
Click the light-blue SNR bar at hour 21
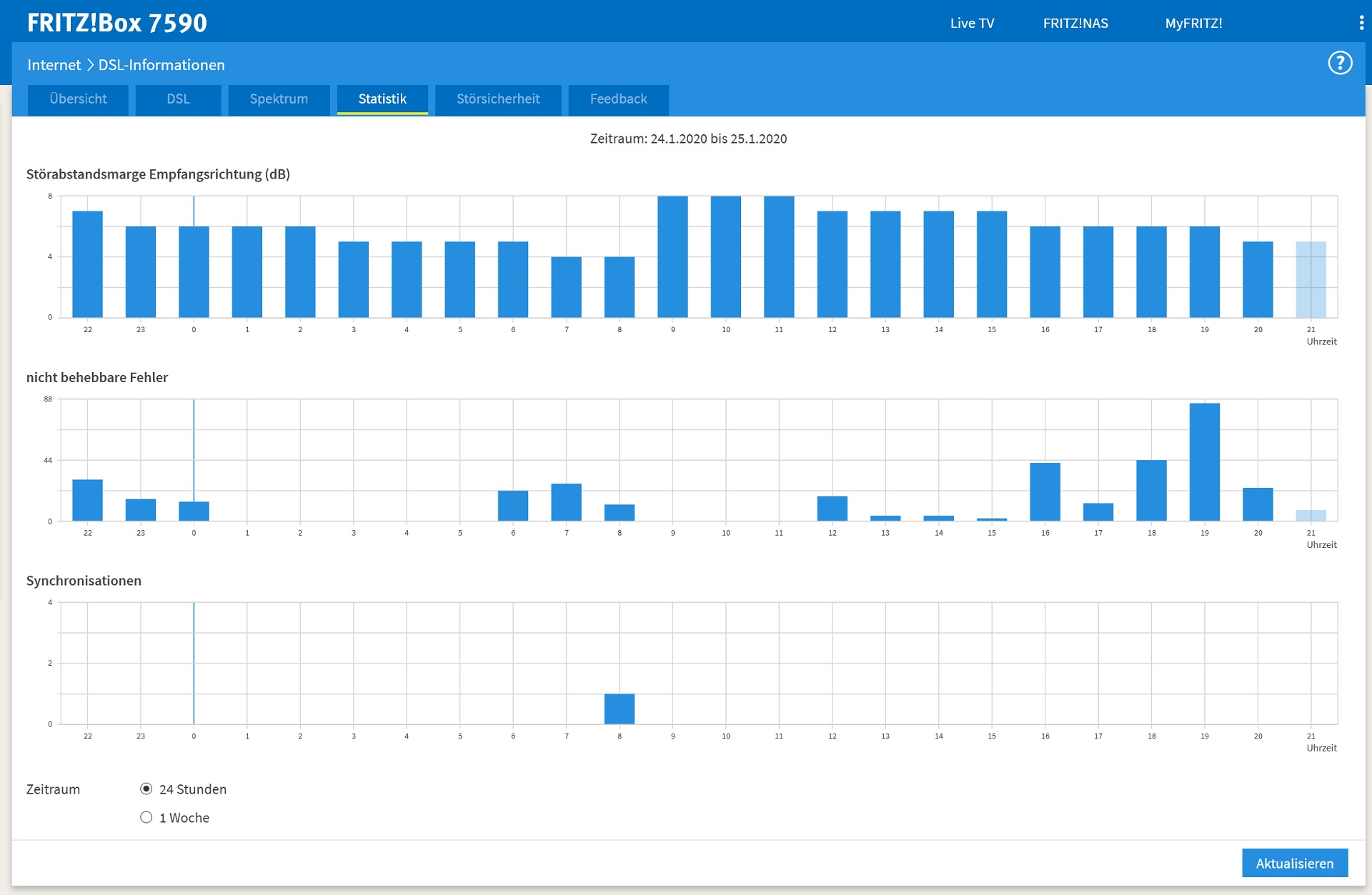[1311, 279]
